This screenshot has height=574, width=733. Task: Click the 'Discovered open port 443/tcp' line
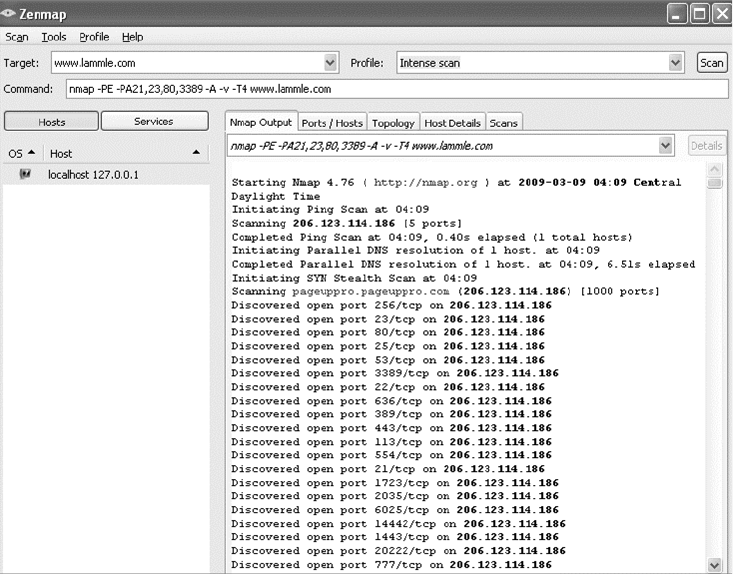click(391, 428)
